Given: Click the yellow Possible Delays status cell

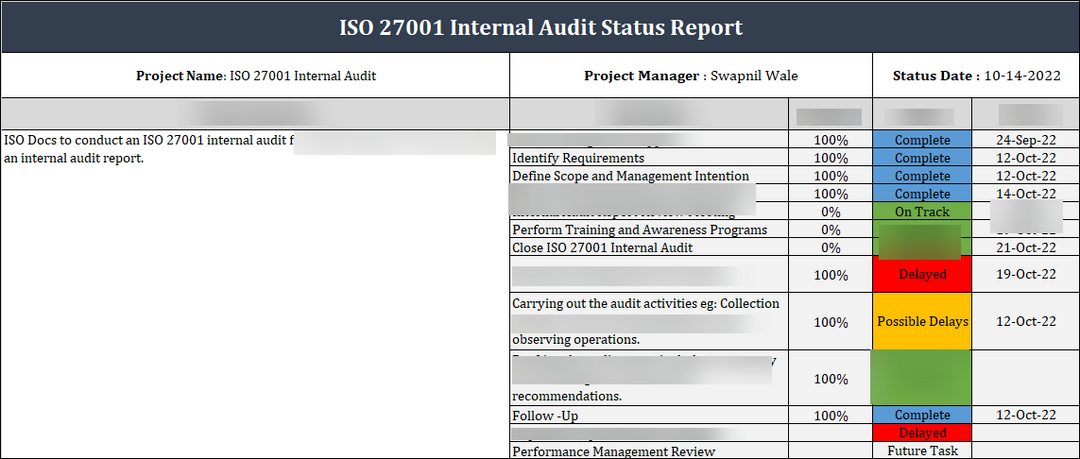Looking at the screenshot, I should (922, 321).
